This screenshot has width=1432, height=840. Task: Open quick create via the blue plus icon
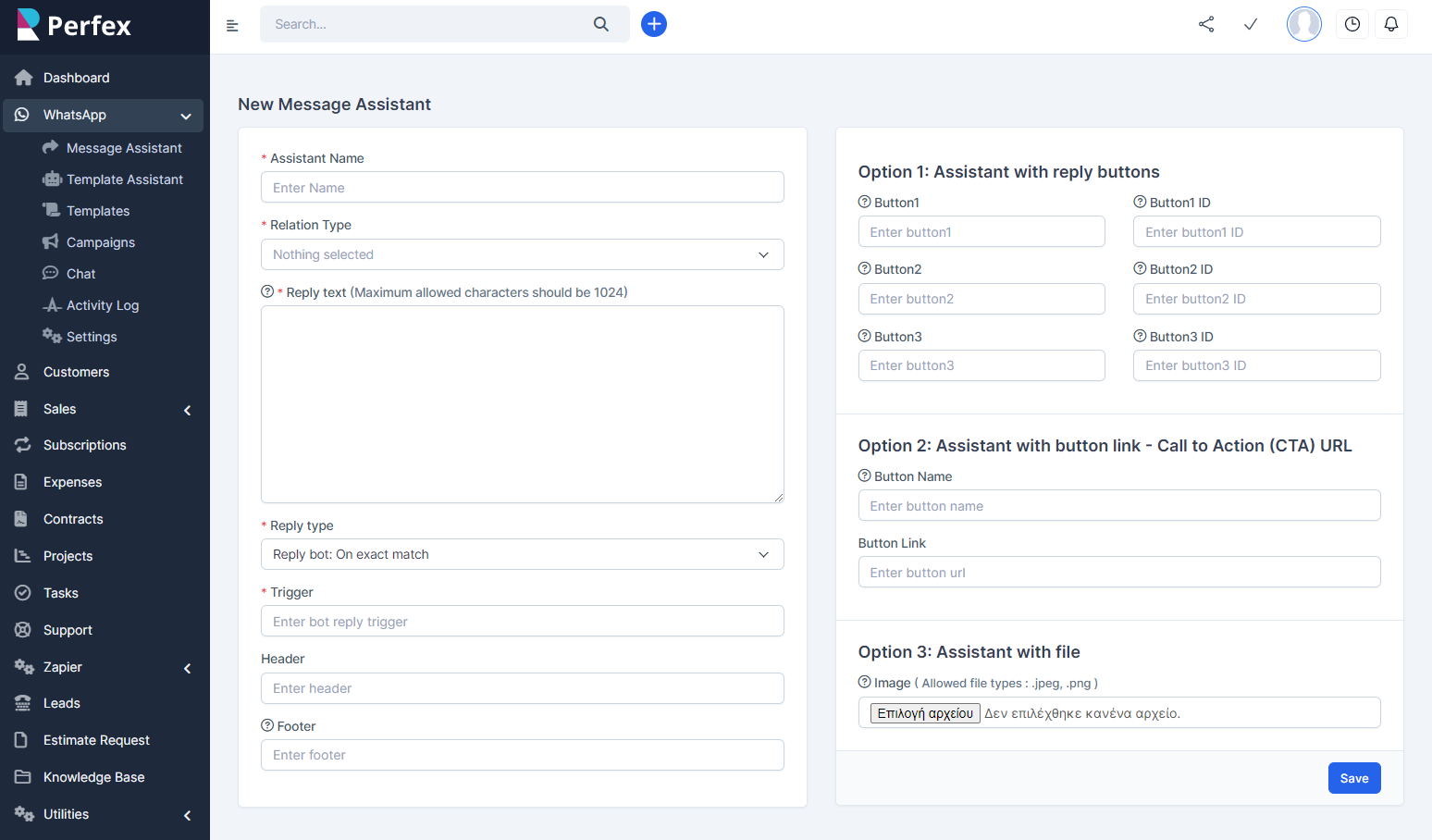click(x=654, y=24)
